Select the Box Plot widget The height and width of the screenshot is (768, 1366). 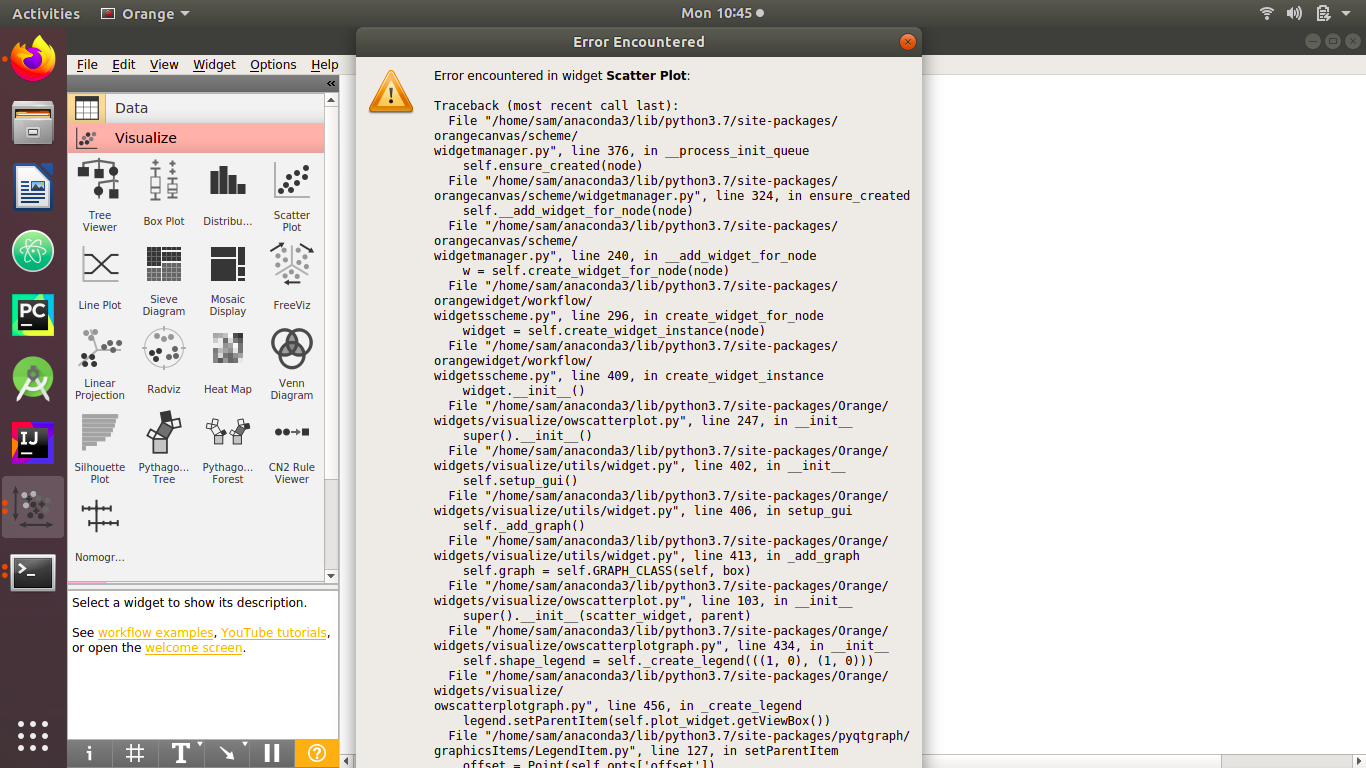pyautogui.click(x=163, y=190)
